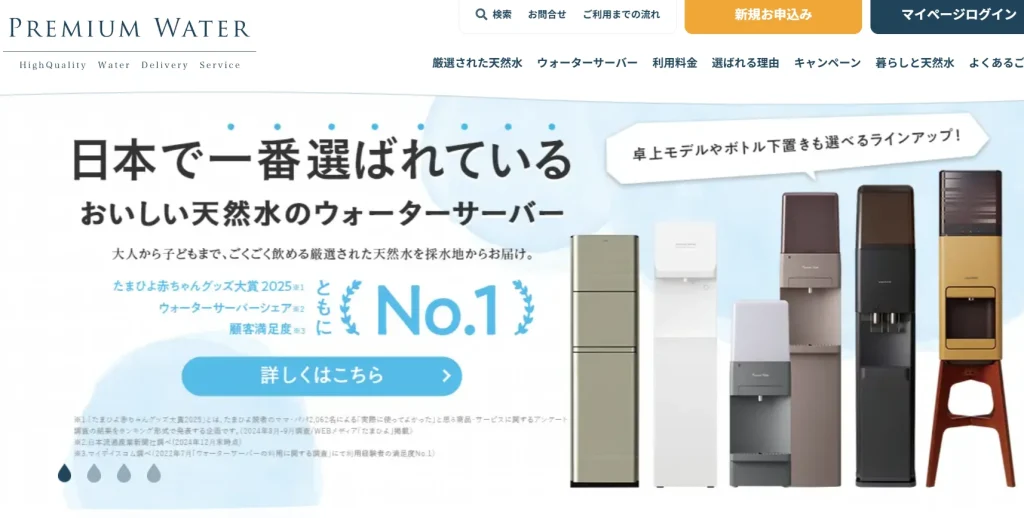Click the No.1 award banner graphic
The image size is (1024, 518).
[x=437, y=308]
